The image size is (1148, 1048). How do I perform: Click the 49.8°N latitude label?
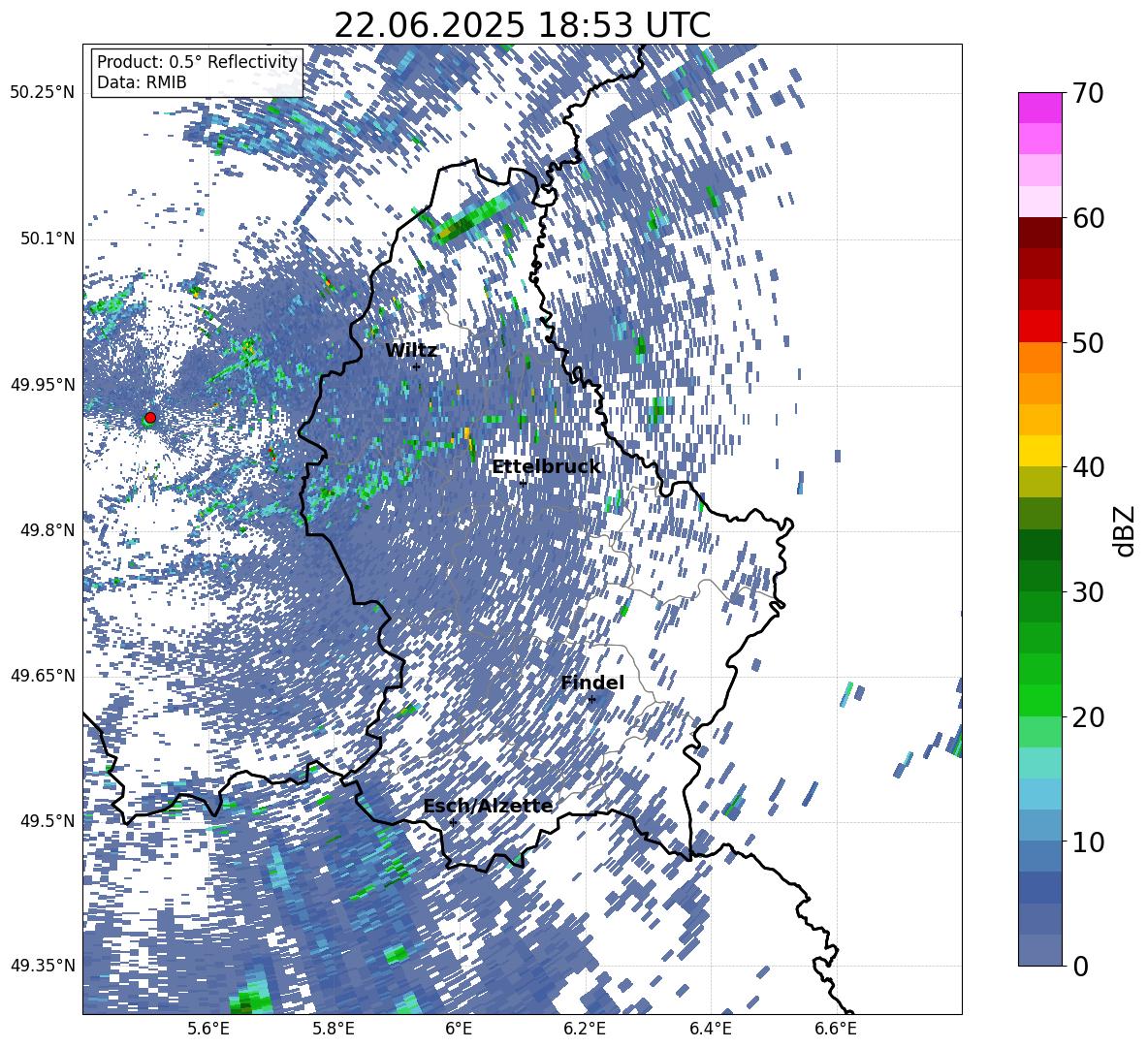[x=47, y=530]
